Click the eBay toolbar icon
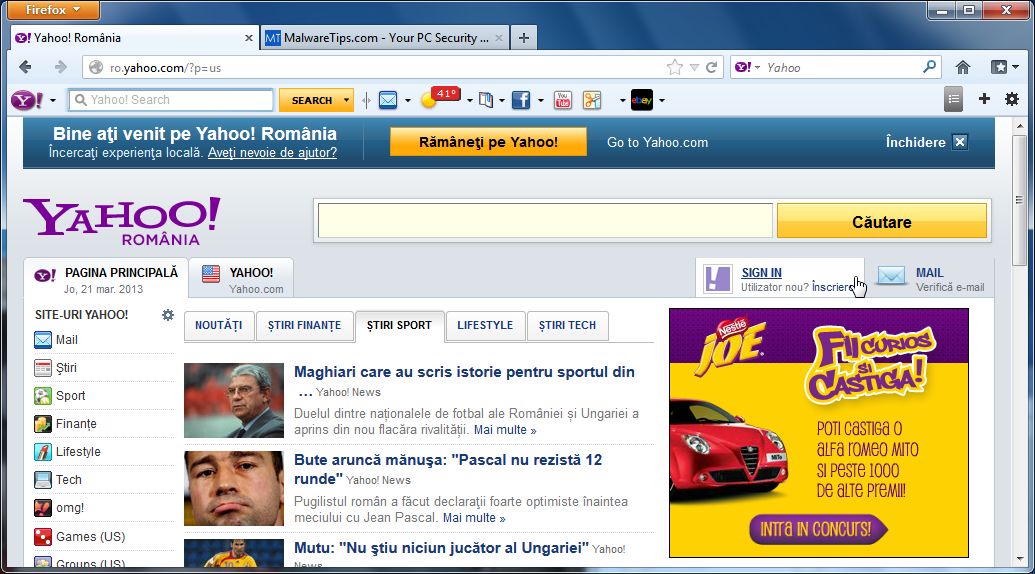 pyautogui.click(x=642, y=100)
